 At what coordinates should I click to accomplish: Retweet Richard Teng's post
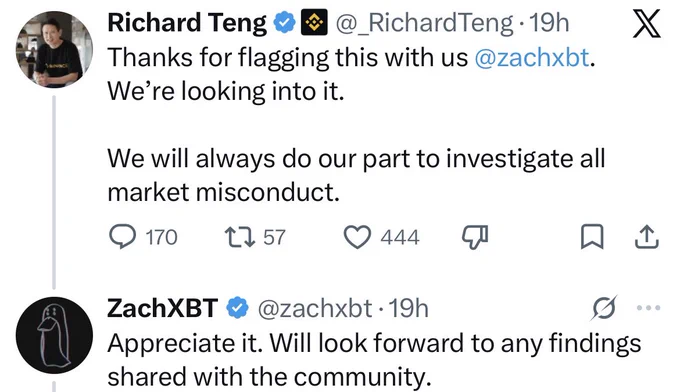pos(255,237)
